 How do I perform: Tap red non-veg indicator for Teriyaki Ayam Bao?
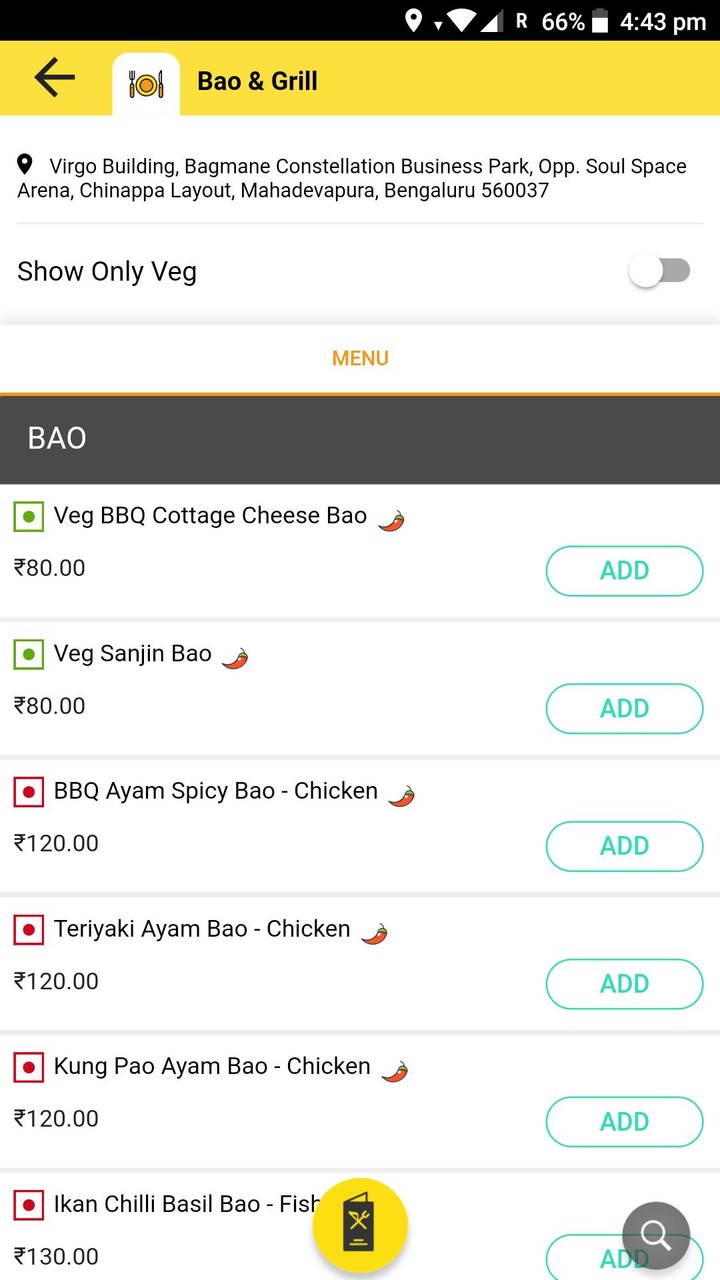coord(28,930)
